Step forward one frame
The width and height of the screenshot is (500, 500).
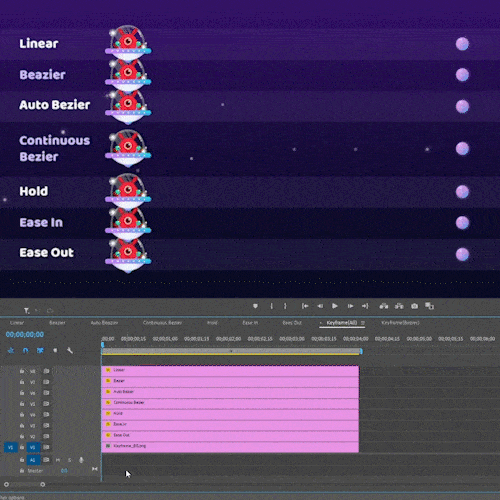coord(350,306)
